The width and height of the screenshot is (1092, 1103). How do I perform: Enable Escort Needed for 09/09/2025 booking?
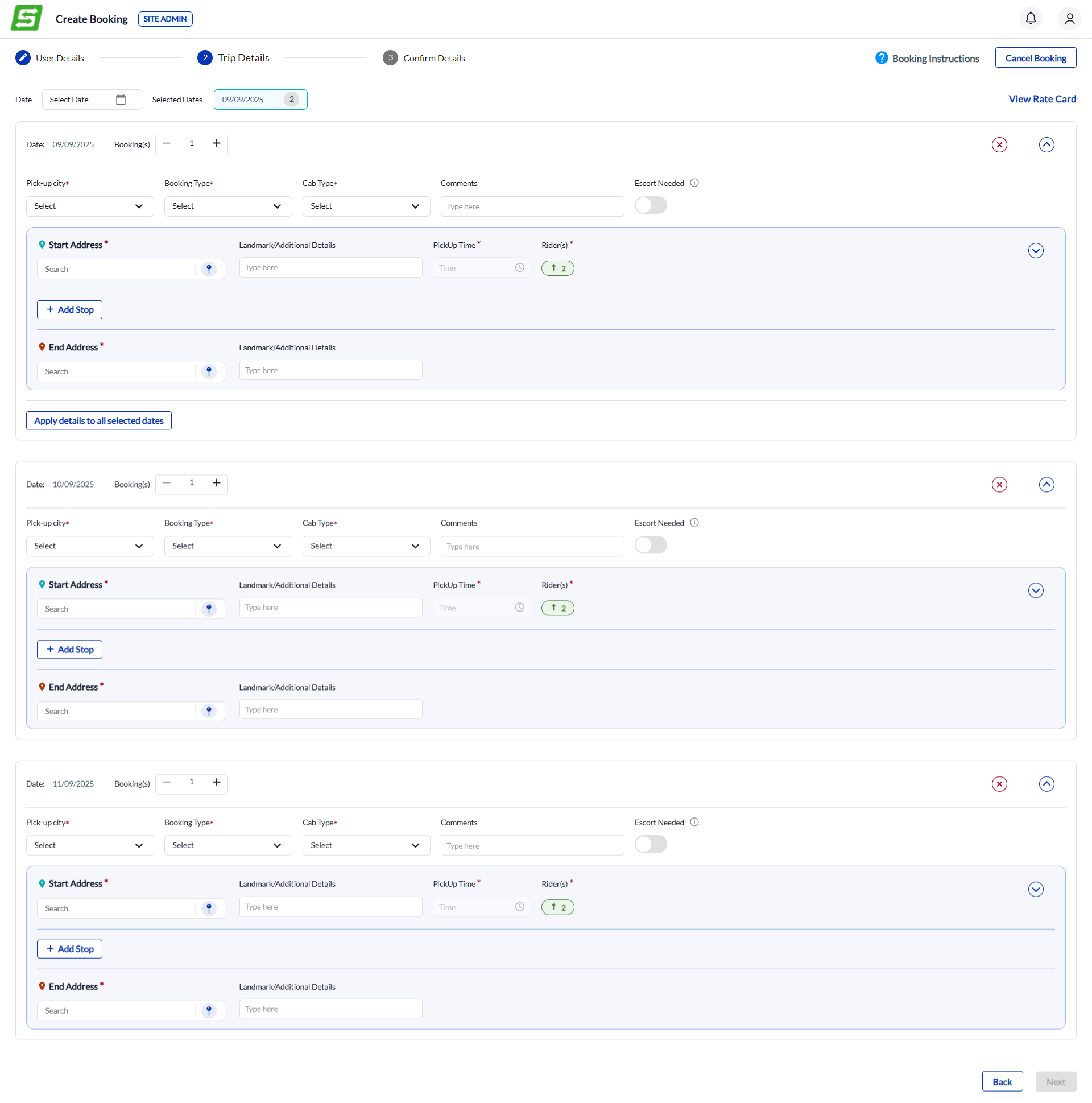tap(650, 205)
